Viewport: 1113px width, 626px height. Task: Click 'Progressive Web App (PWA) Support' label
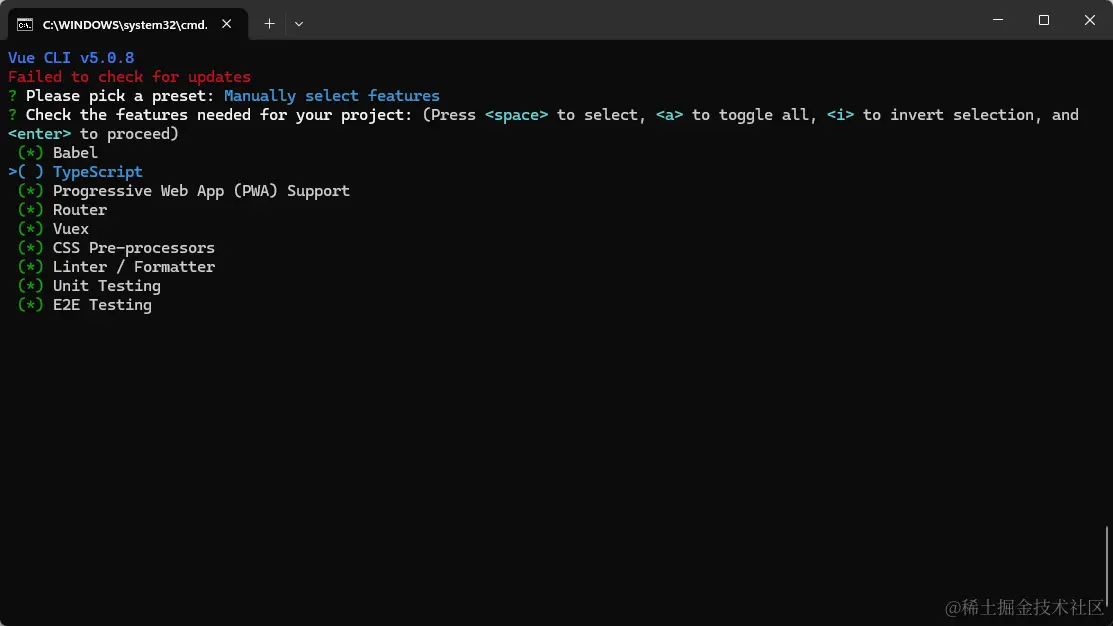[x=202, y=192]
